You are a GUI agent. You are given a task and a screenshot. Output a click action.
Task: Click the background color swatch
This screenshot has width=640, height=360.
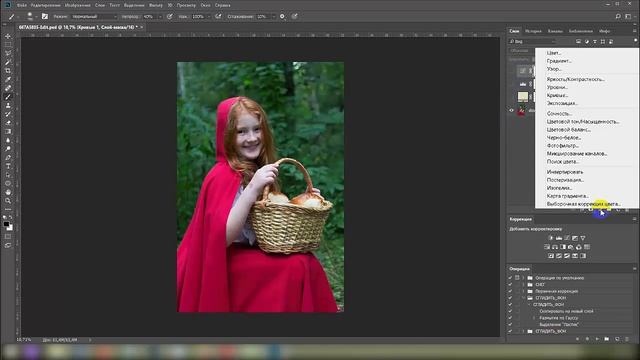click(x=10, y=228)
